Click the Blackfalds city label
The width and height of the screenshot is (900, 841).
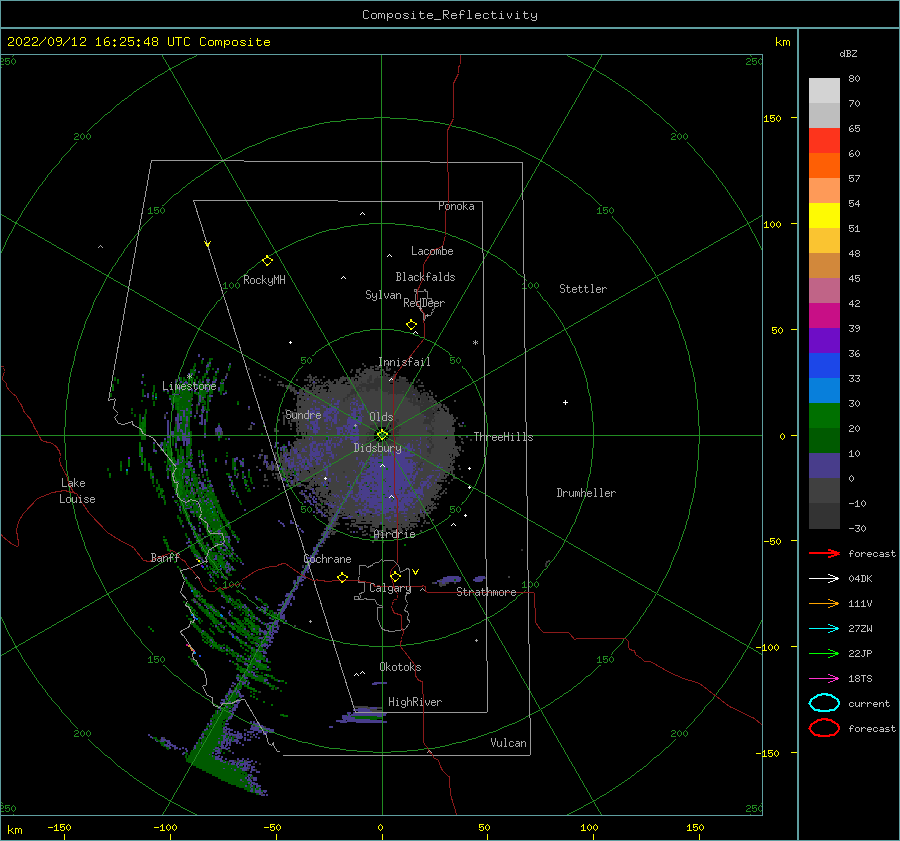pos(425,277)
